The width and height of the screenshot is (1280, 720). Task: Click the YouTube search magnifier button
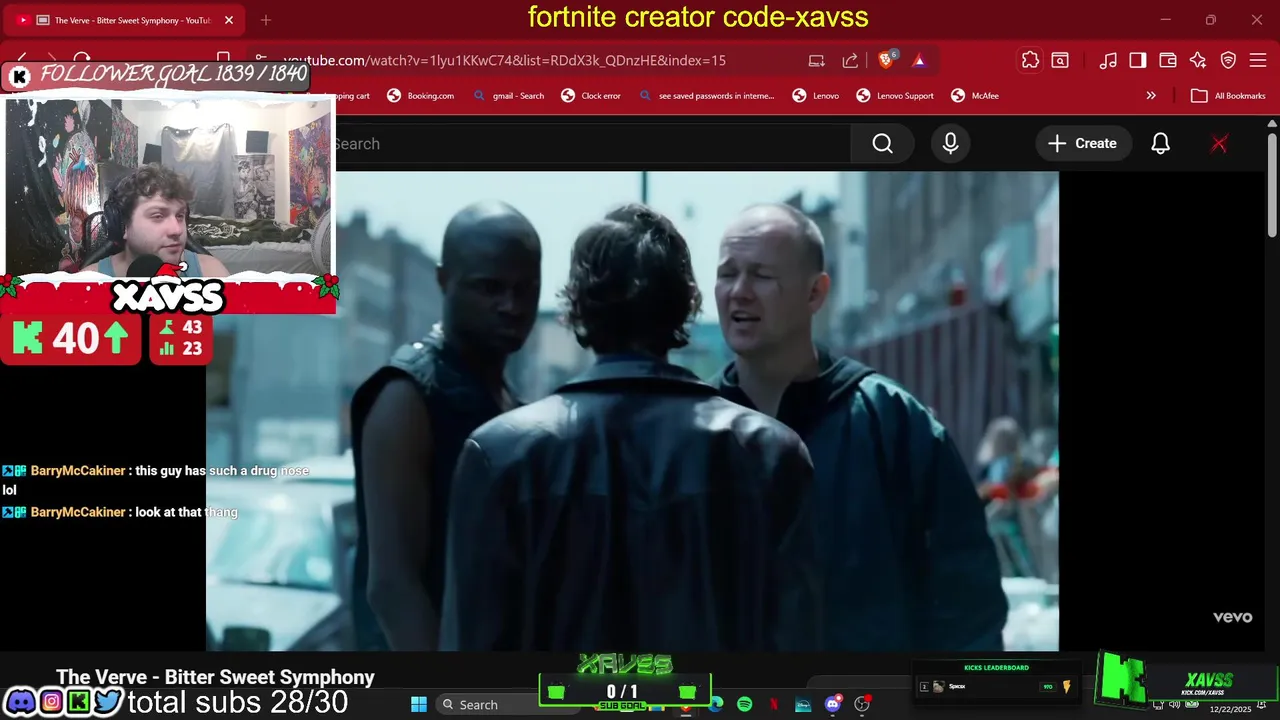(882, 144)
